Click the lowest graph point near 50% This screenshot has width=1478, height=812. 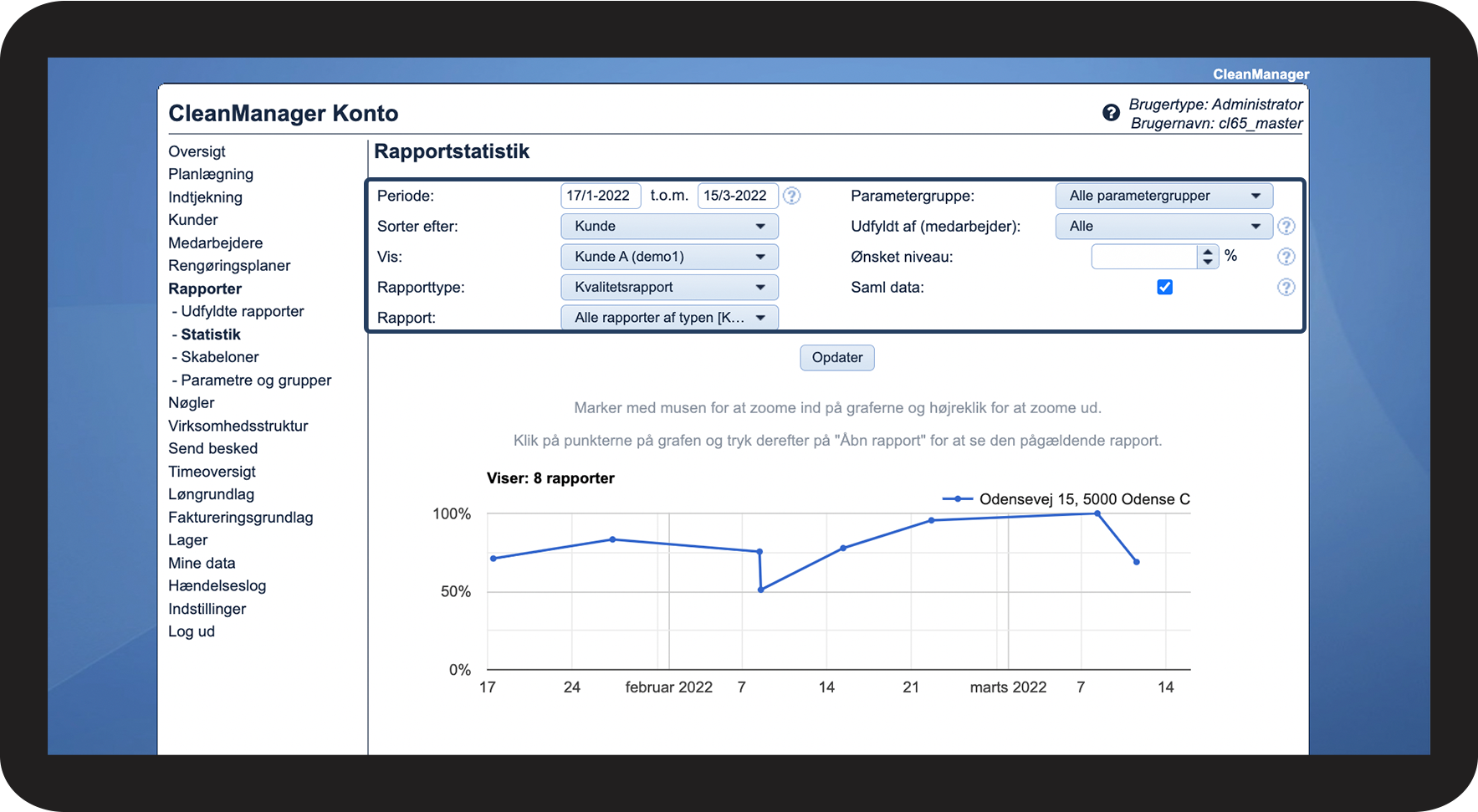coord(761,590)
